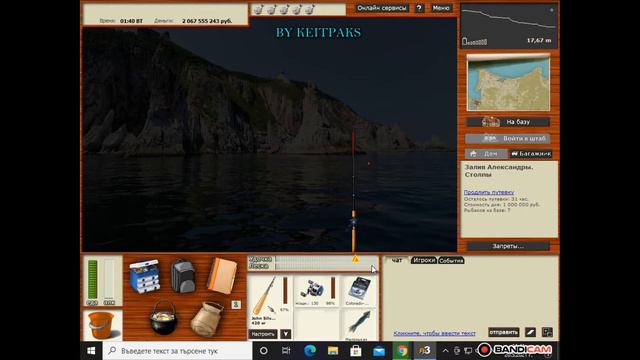
Task: Select the fishing line package slot
Action: (358, 291)
